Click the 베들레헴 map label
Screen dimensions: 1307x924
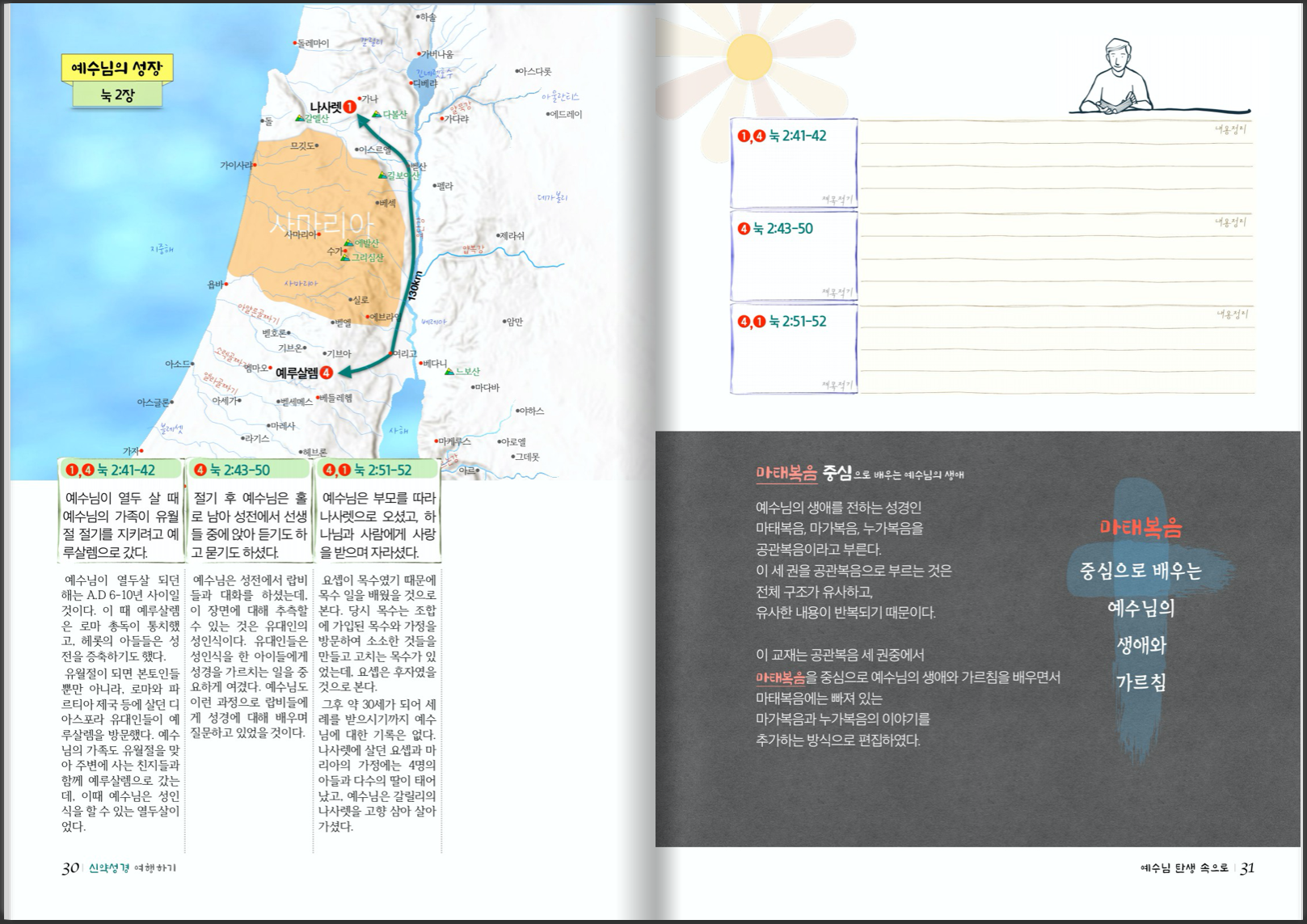click(x=336, y=398)
